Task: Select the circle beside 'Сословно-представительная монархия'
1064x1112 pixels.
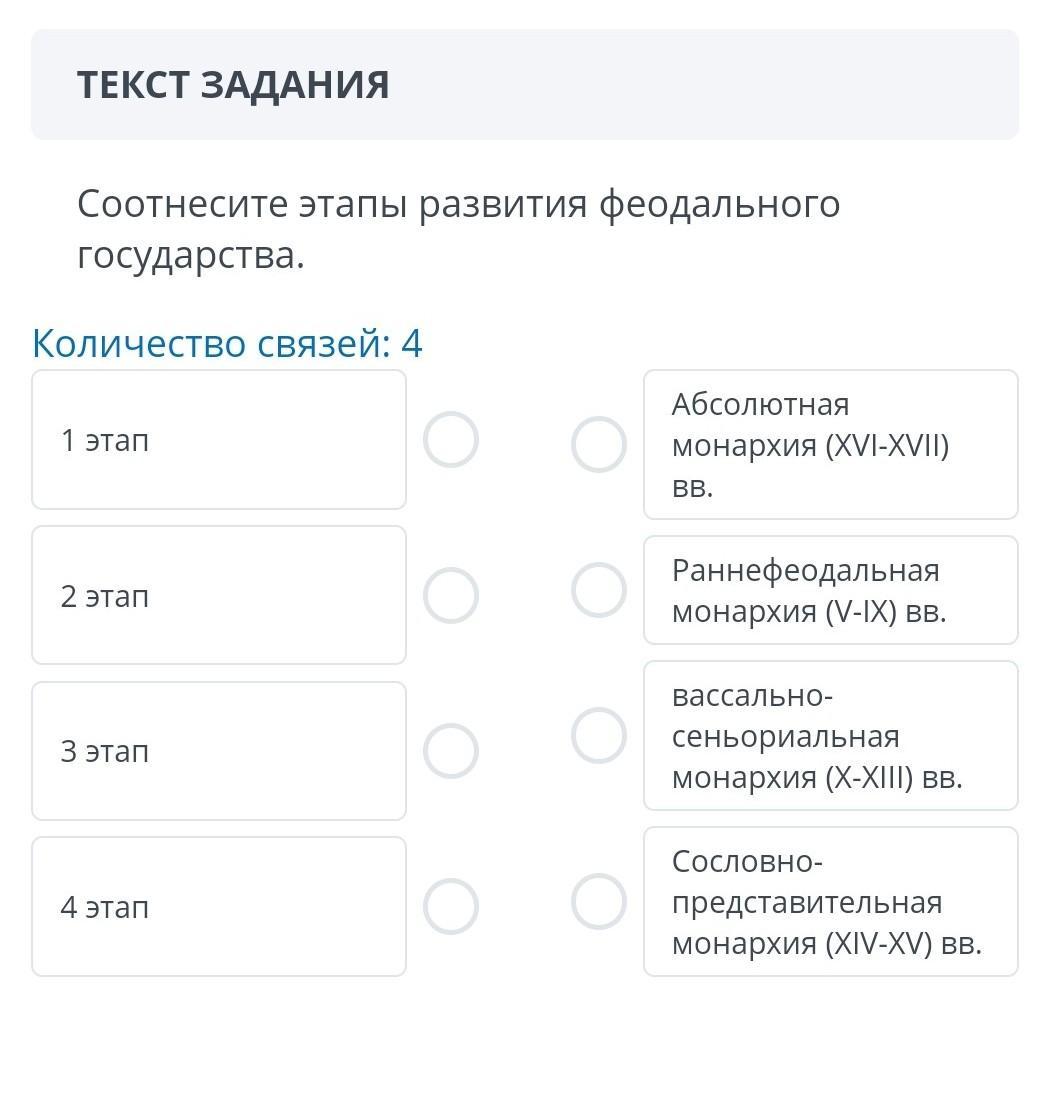Action: tap(599, 902)
